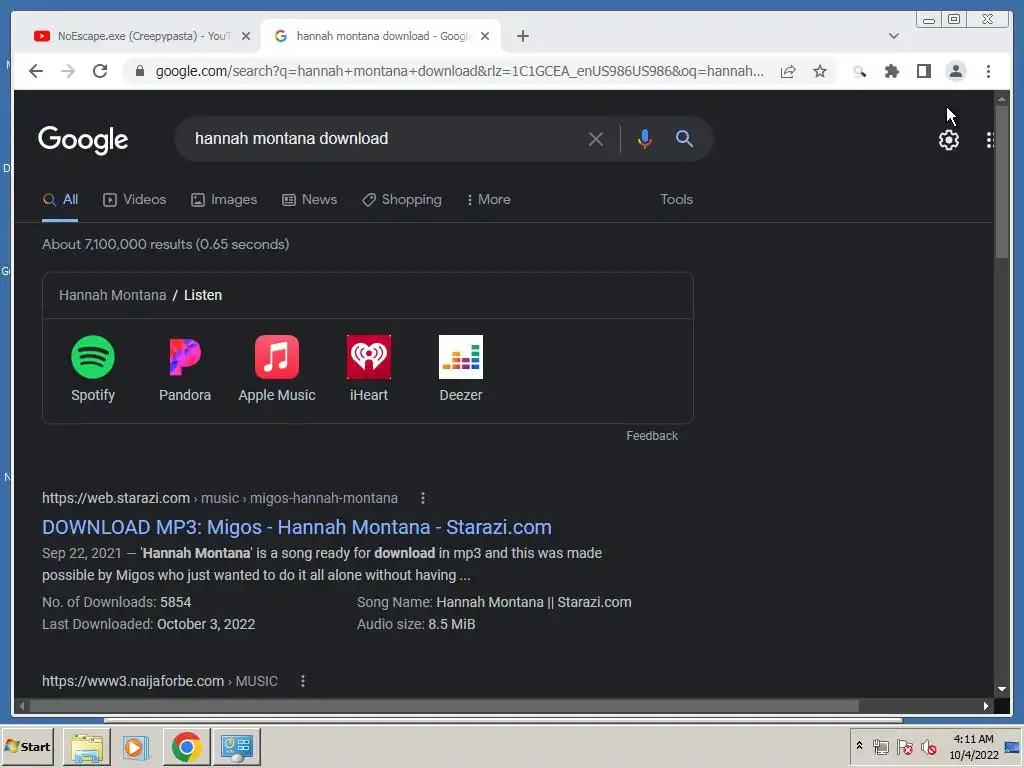Viewport: 1024px width, 768px height.
Task: Open the Google apps grid
Action: click(x=990, y=140)
